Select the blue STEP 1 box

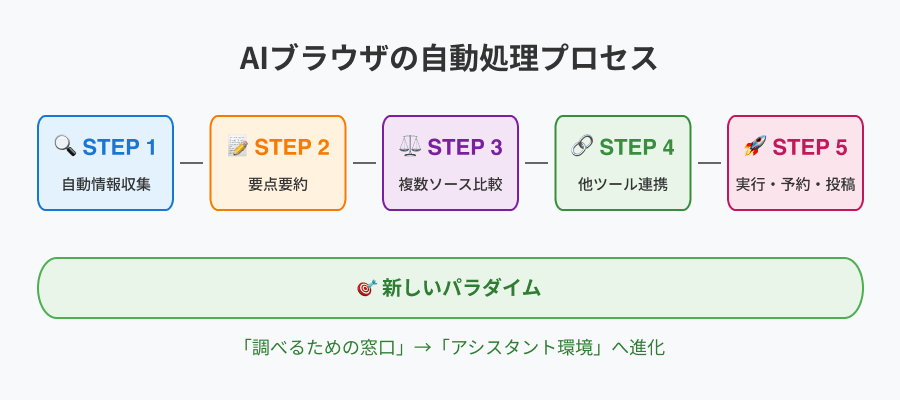106,163
